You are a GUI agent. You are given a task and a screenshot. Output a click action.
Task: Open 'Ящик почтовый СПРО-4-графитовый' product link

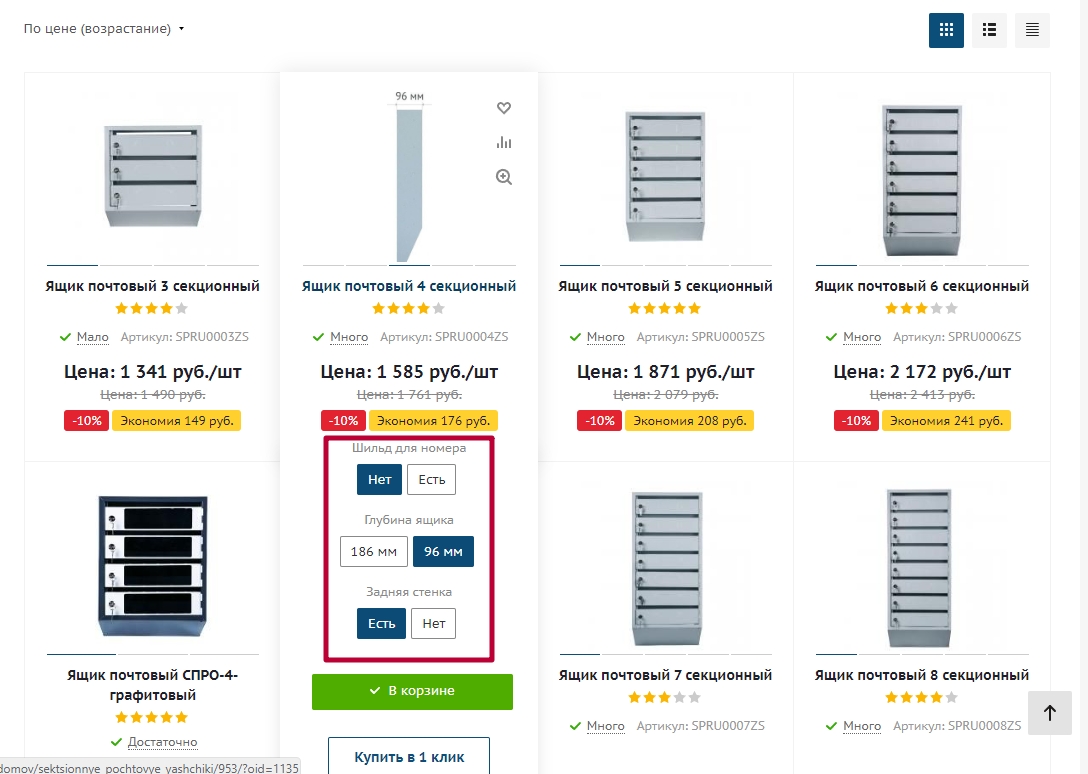(152, 685)
